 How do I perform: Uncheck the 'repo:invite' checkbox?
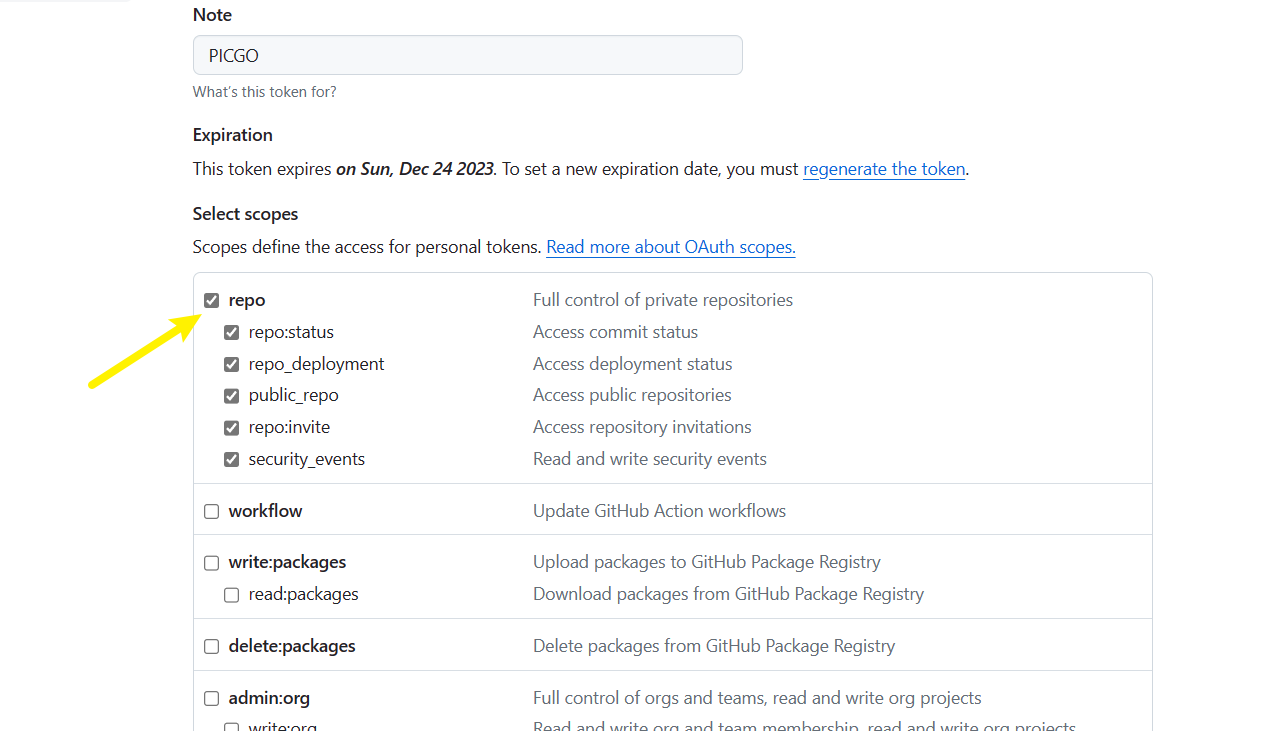[x=232, y=428]
